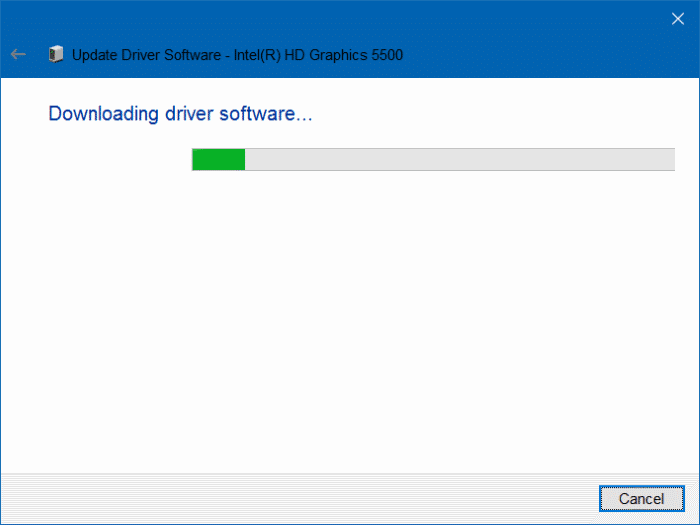700x525 pixels.
Task: Click the 'Update Driver Software - Intel(R) HD Graphics 5500' title
Action: pyautogui.click(x=238, y=55)
